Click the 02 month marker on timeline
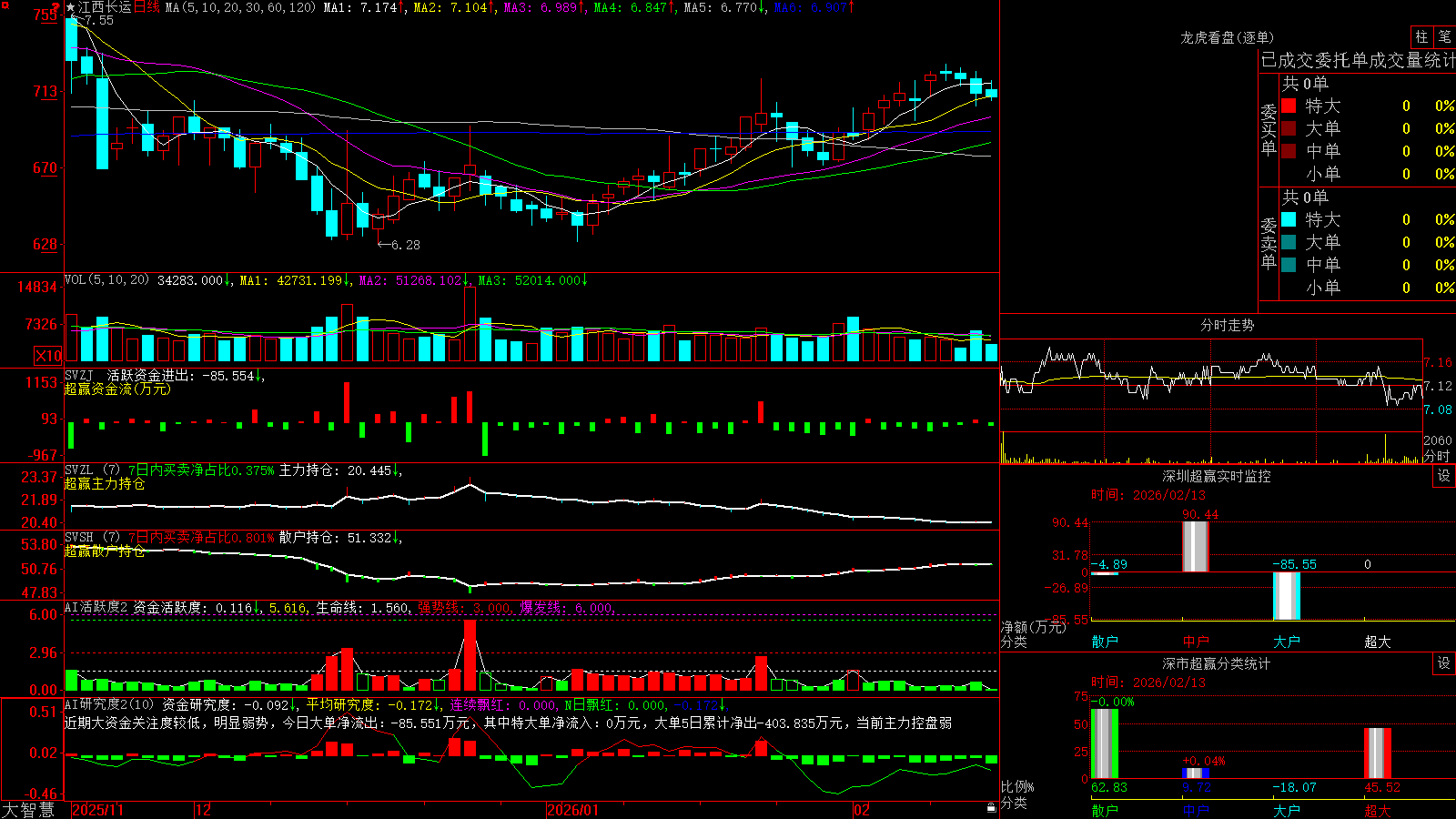 (x=862, y=810)
